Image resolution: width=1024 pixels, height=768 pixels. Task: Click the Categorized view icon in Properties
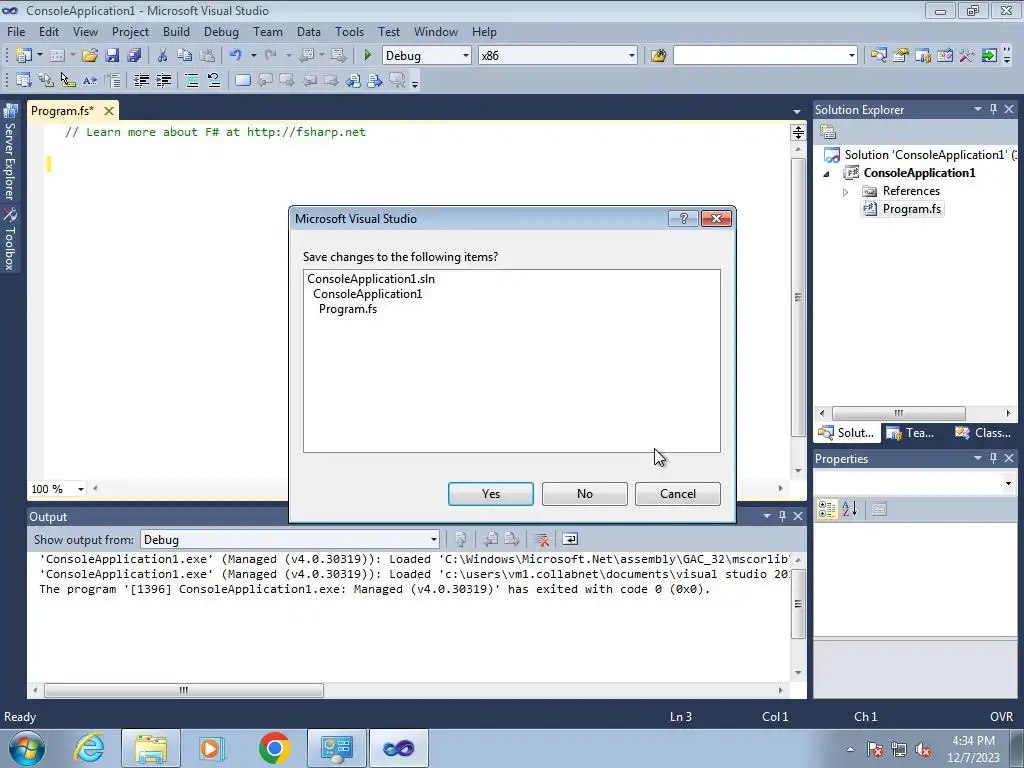click(827, 509)
